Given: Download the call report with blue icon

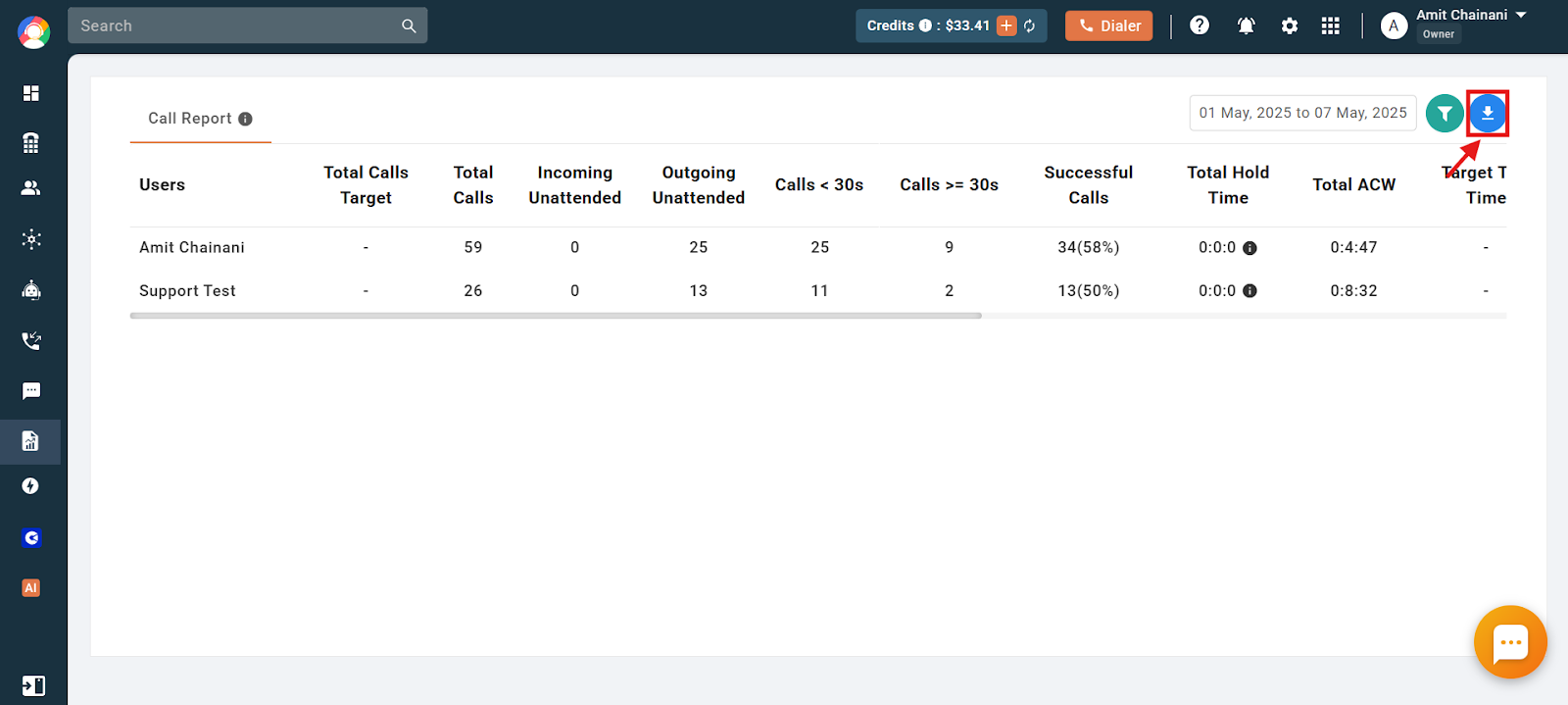Looking at the screenshot, I should [x=1488, y=114].
